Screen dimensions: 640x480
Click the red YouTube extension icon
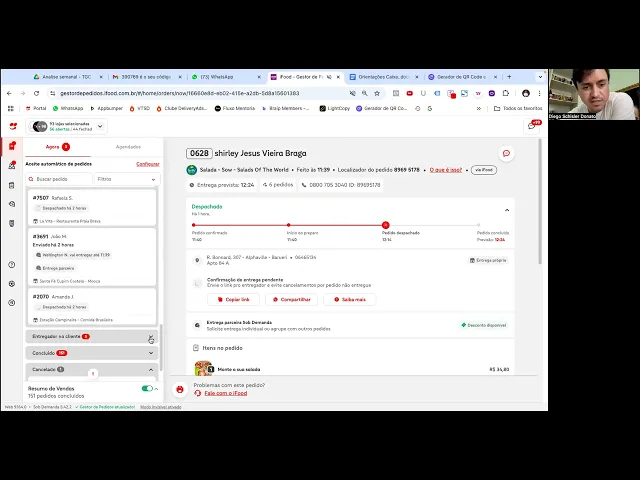(x=409, y=93)
